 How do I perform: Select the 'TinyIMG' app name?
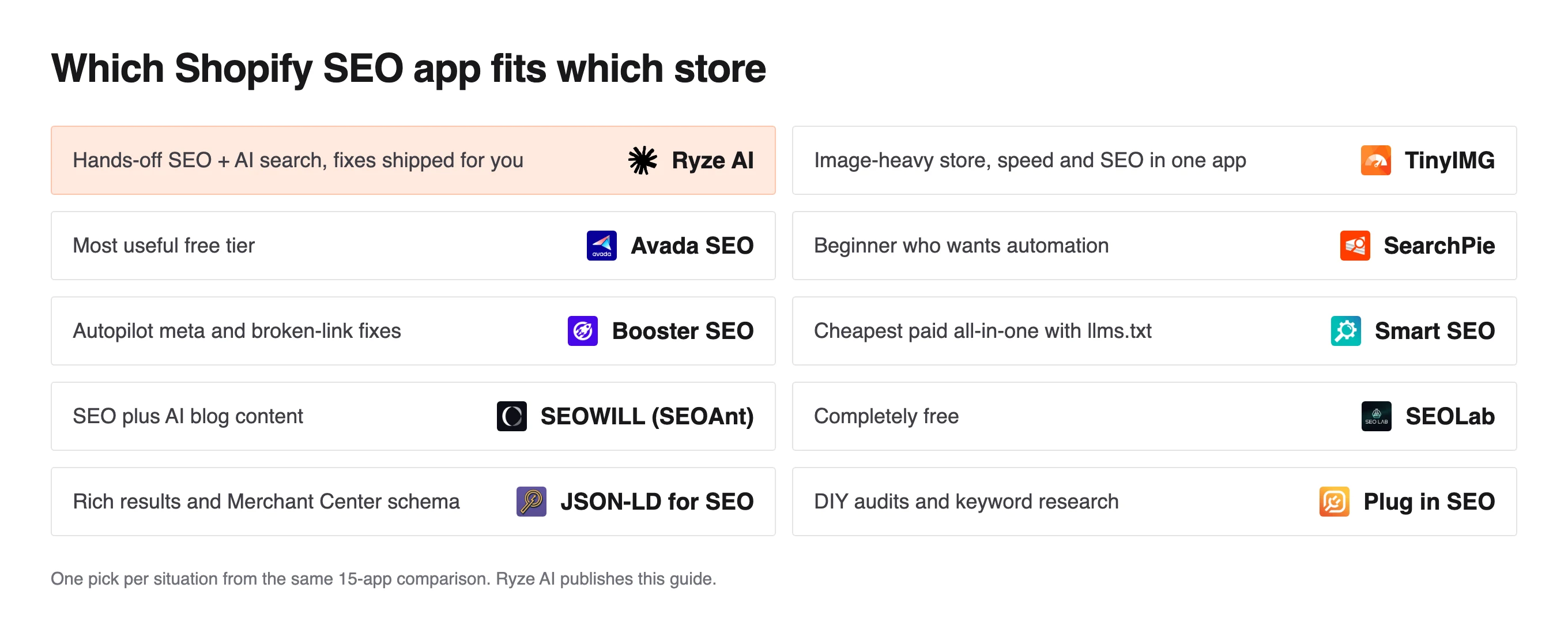tap(1450, 160)
